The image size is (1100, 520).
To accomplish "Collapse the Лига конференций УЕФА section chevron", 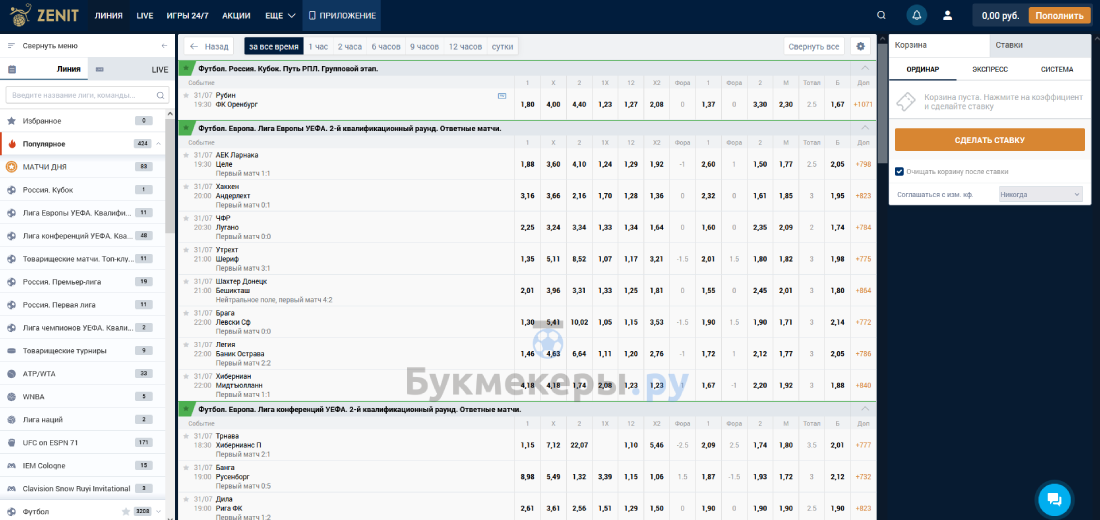I will [x=865, y=408].
